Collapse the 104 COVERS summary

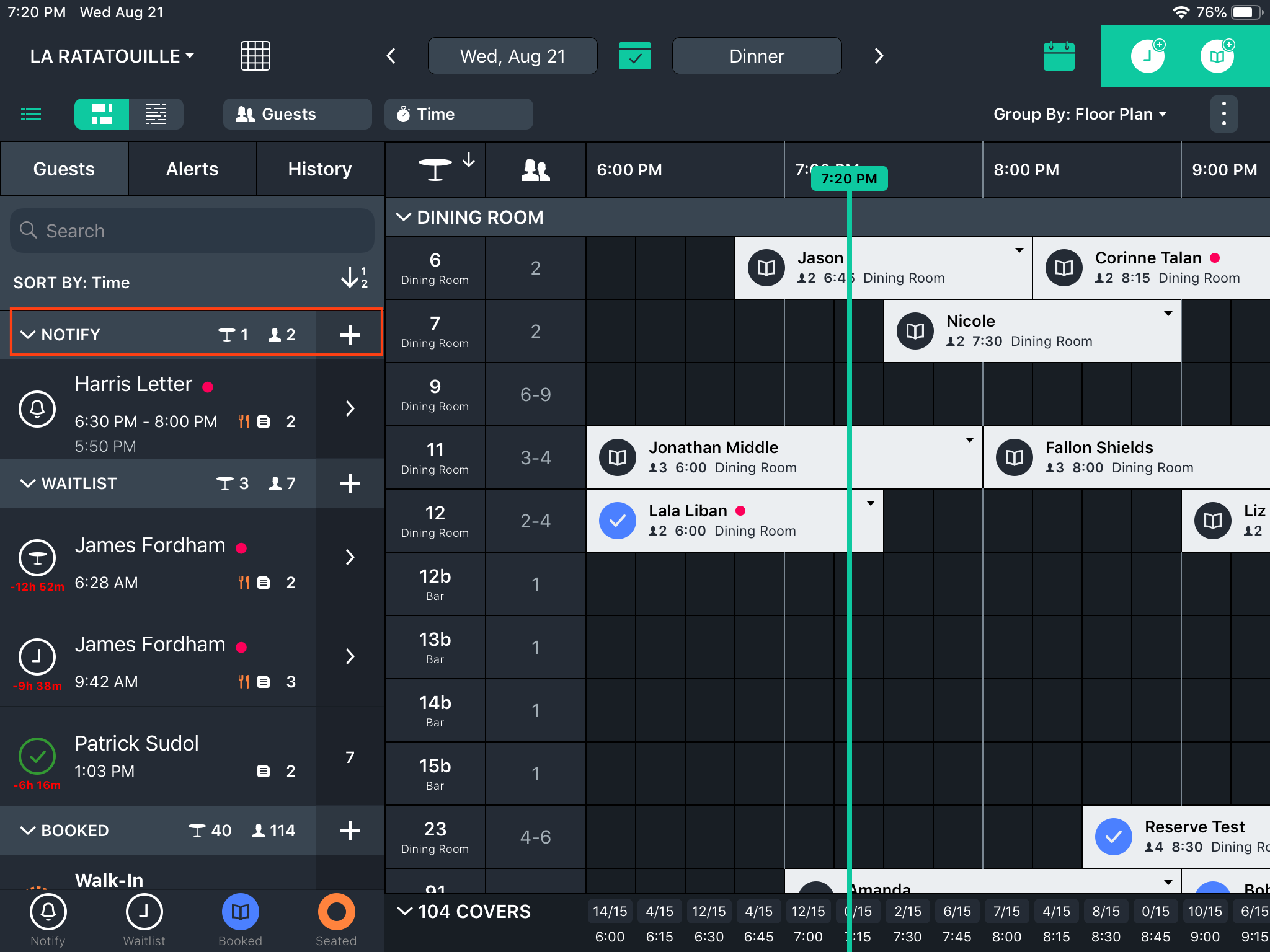tap(405, 911)
